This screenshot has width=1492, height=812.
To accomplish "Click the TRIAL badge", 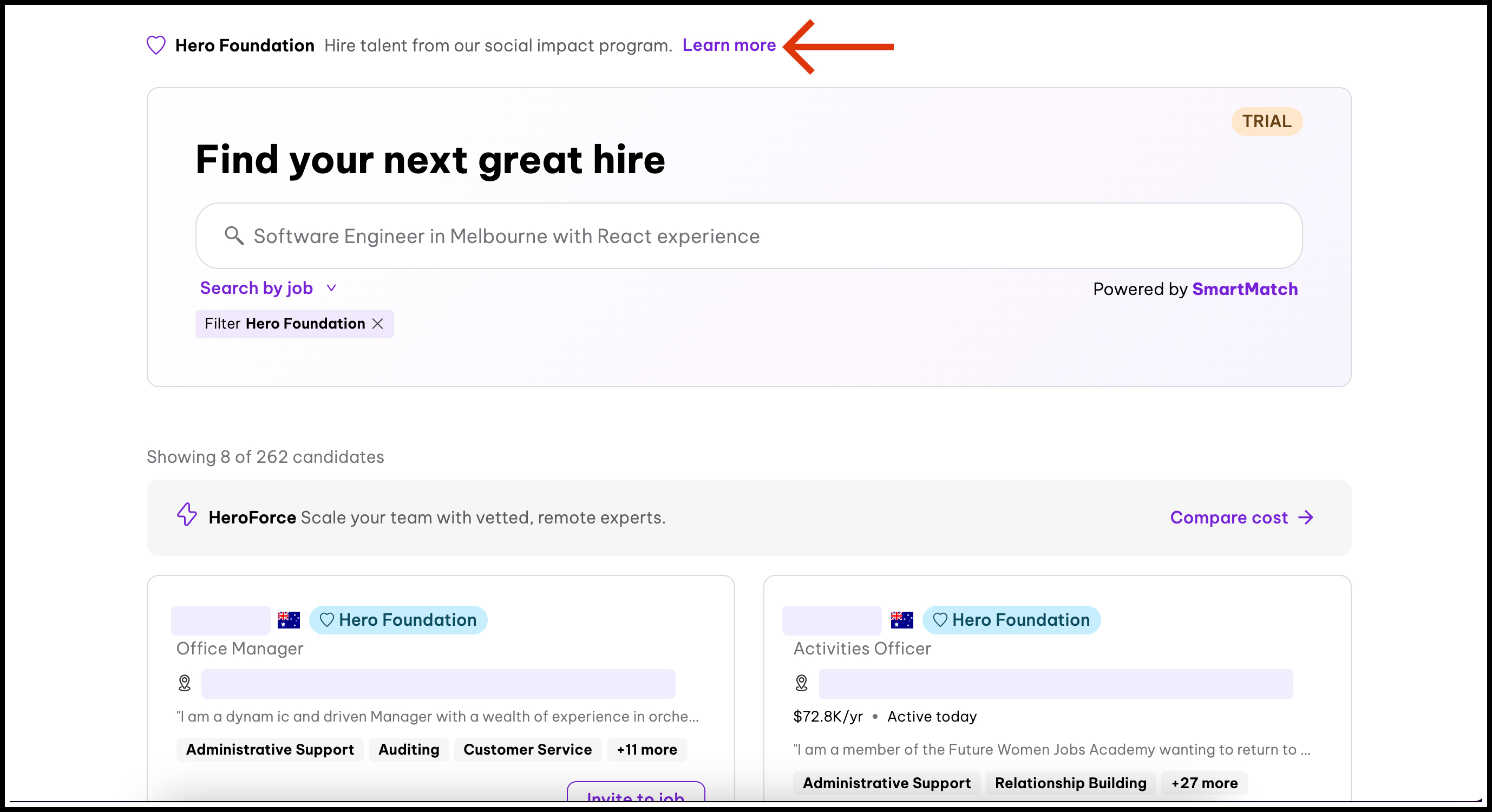I will point(1266,122).
